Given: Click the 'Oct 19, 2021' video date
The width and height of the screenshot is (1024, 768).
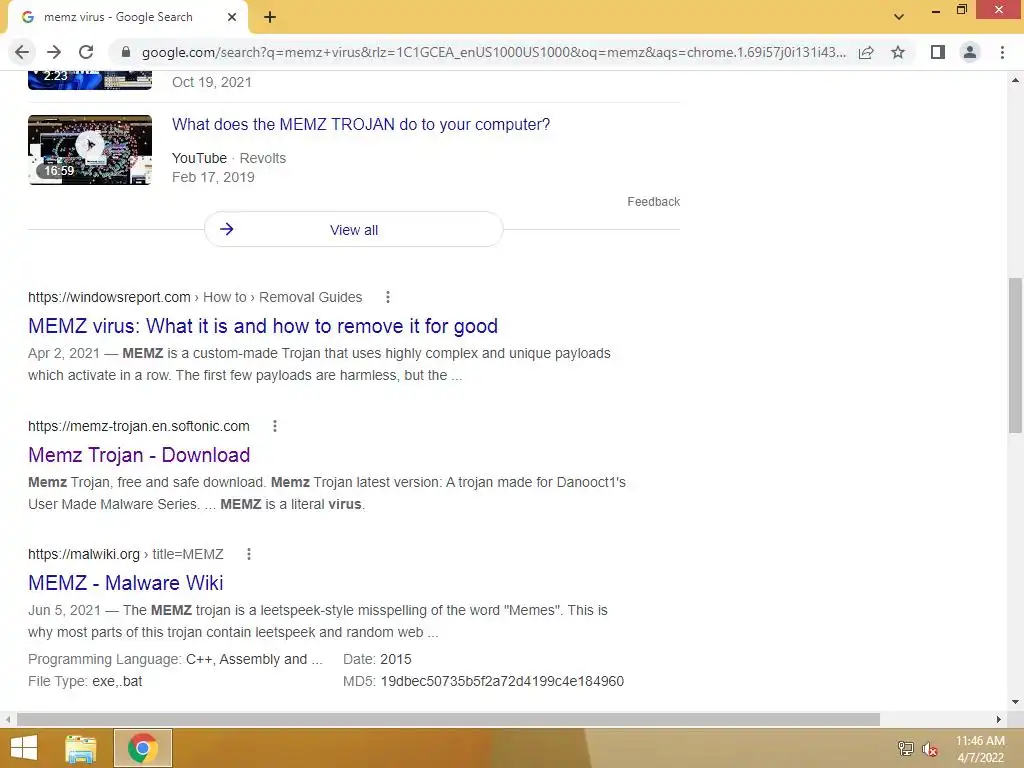Looking at the screenshot, I should pyautogui.click(x=212, y=82).
